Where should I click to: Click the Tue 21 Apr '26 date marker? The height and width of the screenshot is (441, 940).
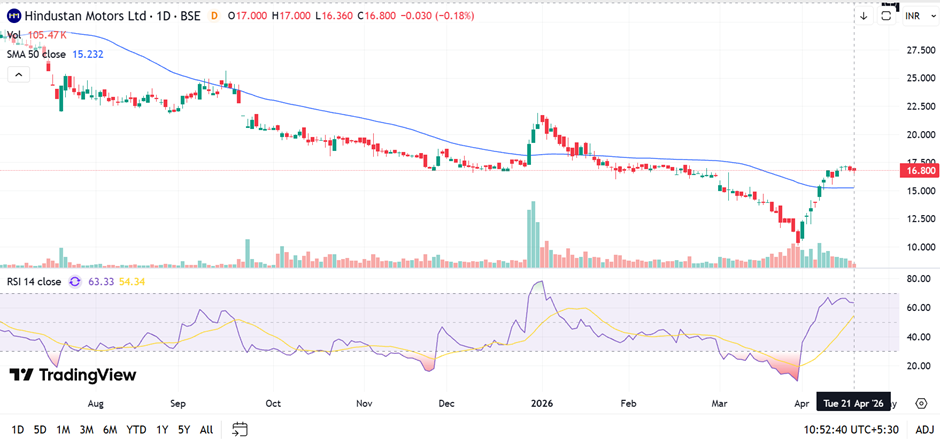[x=854, y=404]
